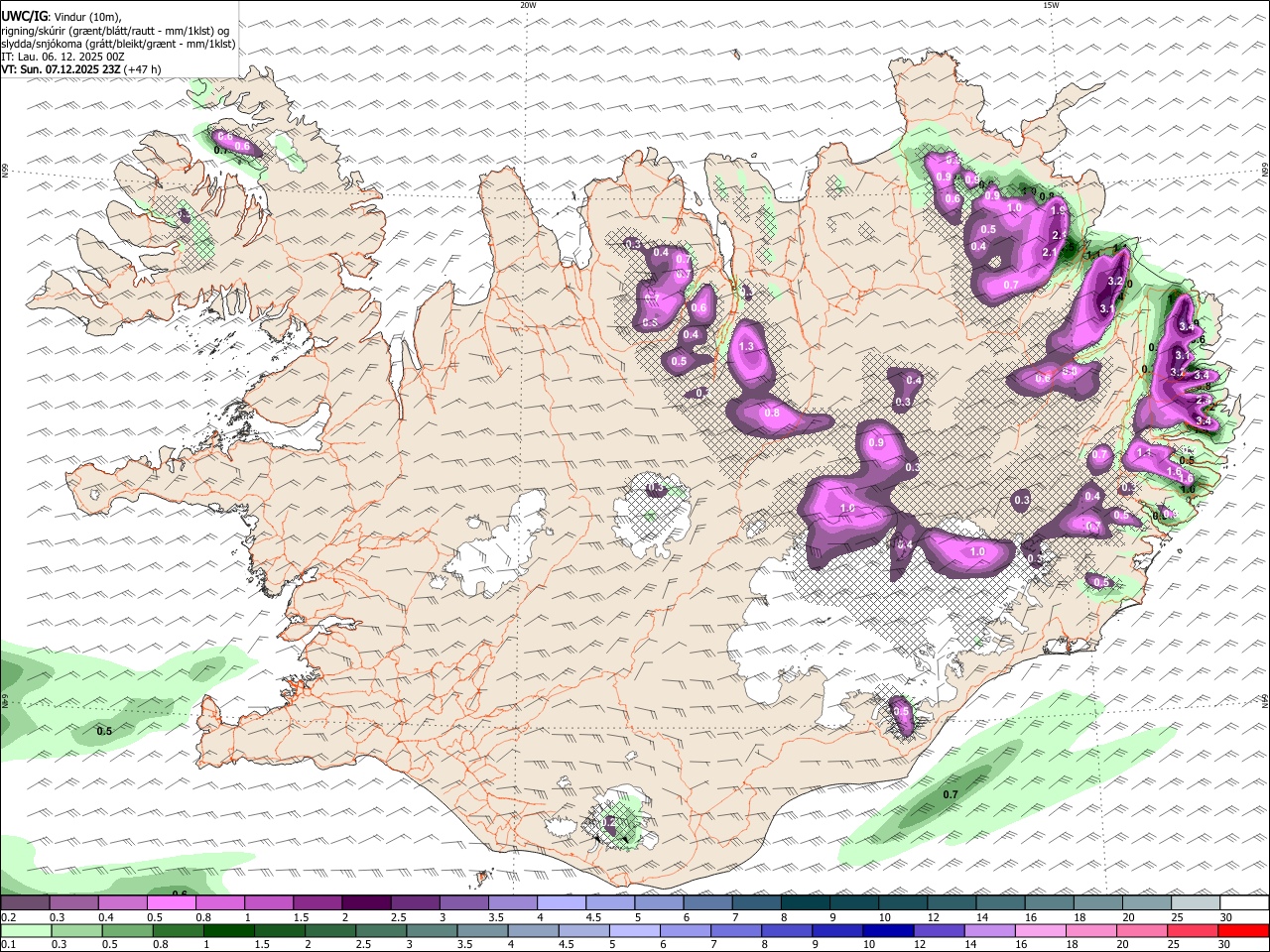The image size is (1270, 952).
Task: Select the medium green 0.5 swatch in rain legend
Action: pyautogui.click(x=127, y=930)
